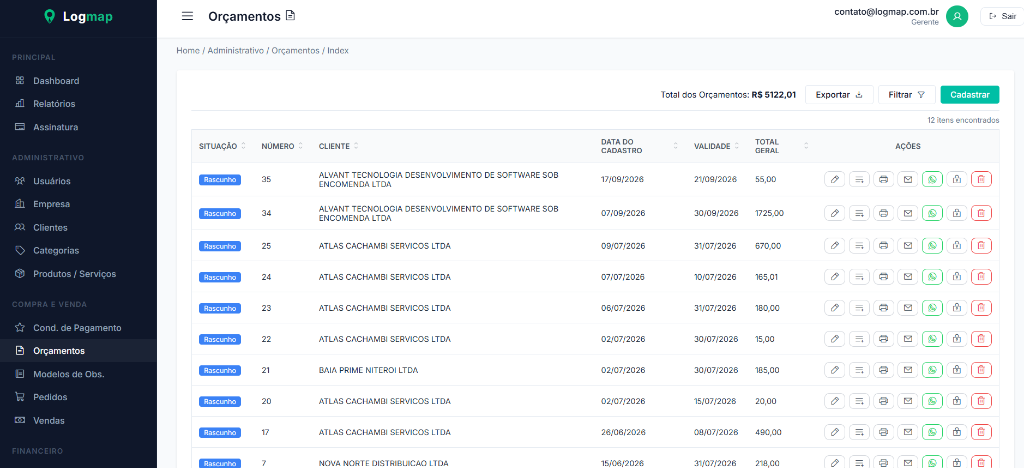This screenshot has height=468, width=1024.
Task: Click the contato@logmap.com.br account email
Action: 886,11
